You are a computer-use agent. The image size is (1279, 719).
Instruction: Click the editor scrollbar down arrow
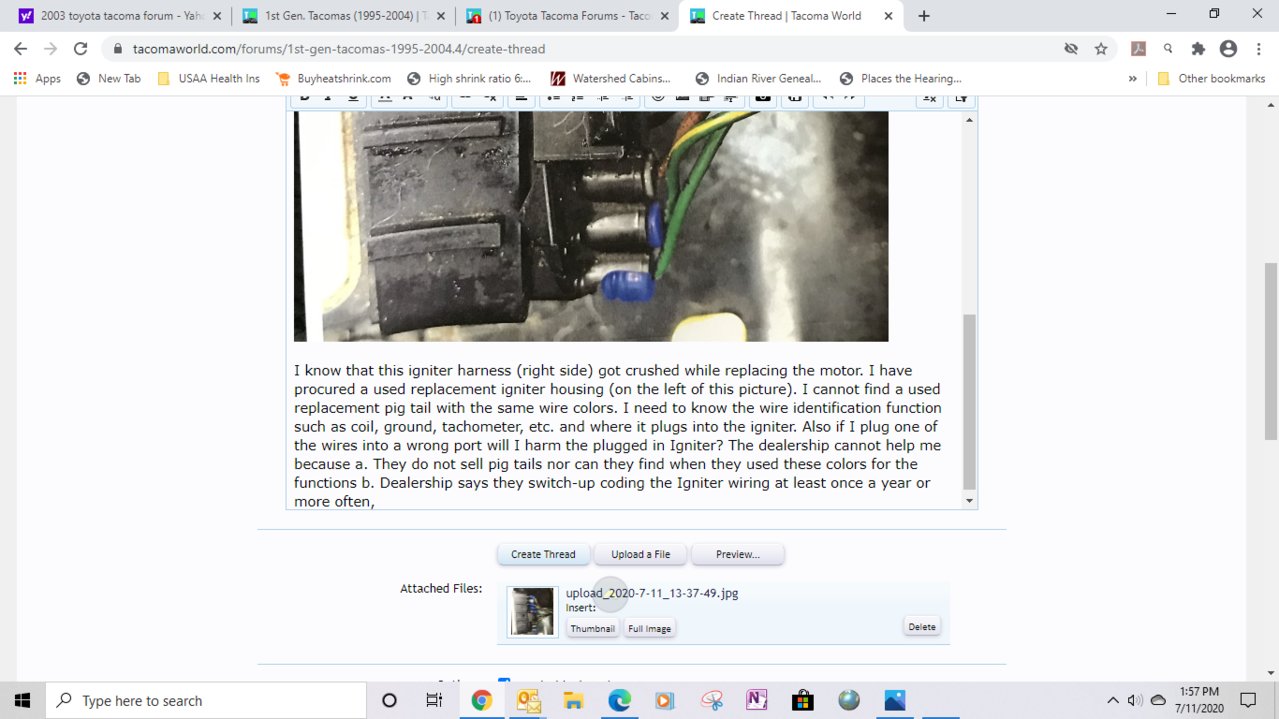point(969,500)
